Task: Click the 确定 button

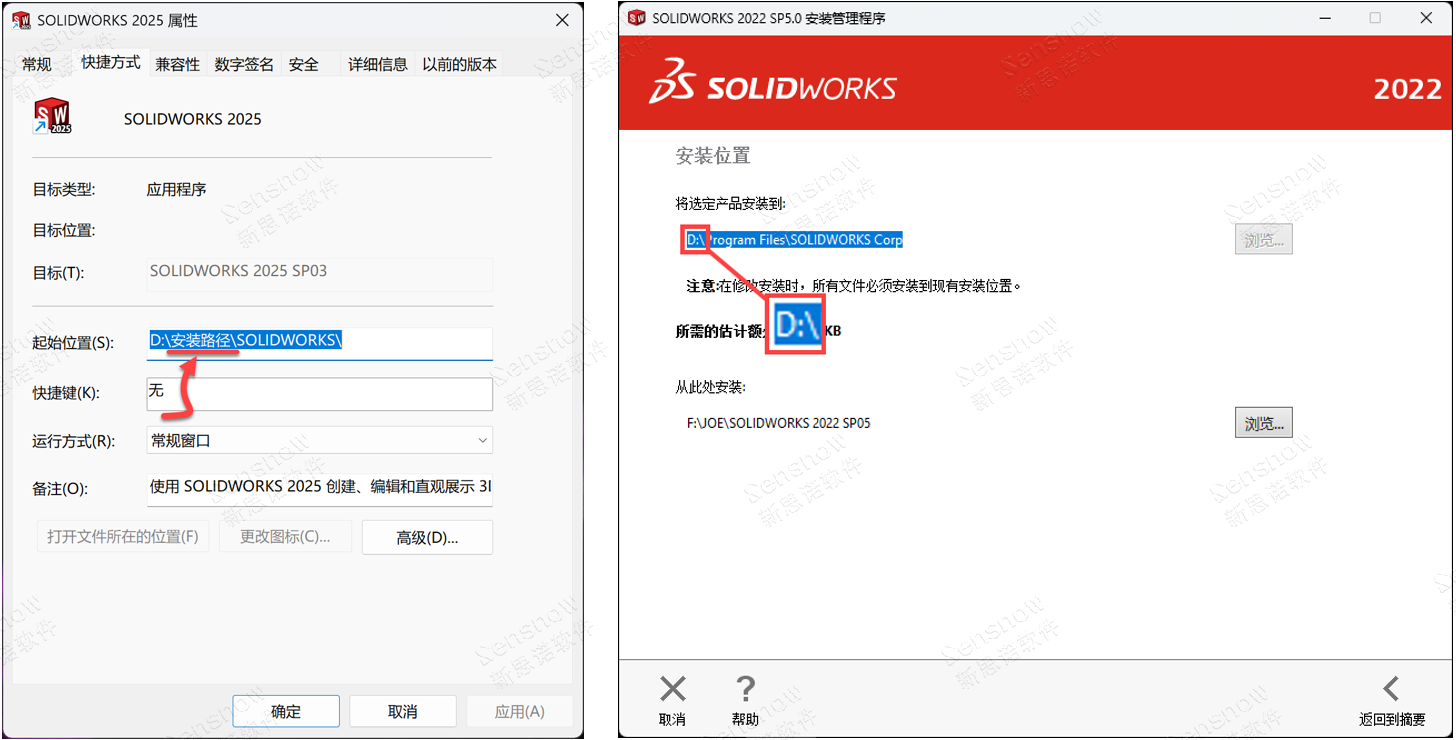Action: pos(286,711)
